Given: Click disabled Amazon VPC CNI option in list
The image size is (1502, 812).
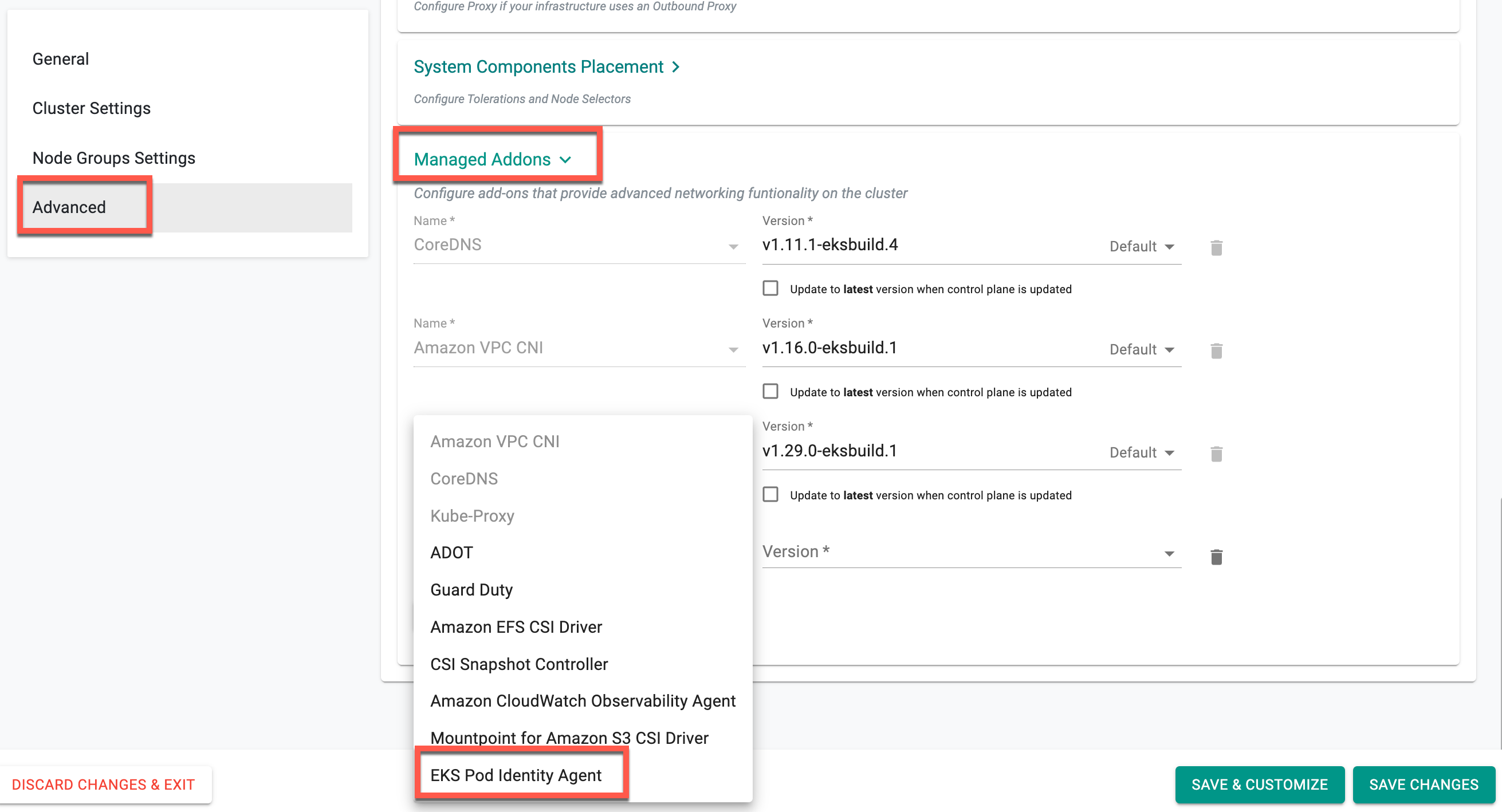Looking at the screenshot, I should (x=583, y=442).
